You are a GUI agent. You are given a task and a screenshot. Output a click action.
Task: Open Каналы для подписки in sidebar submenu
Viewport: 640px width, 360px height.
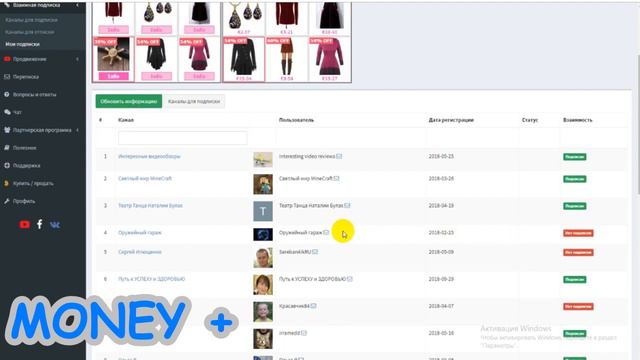coord(31,20)
